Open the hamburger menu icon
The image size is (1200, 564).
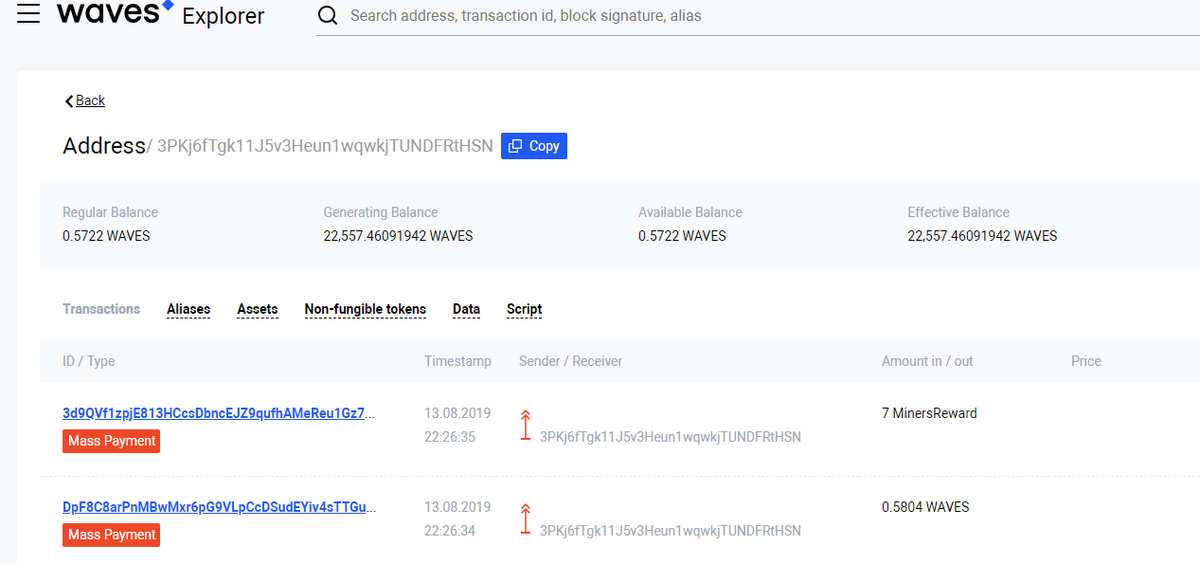(29, 15)
